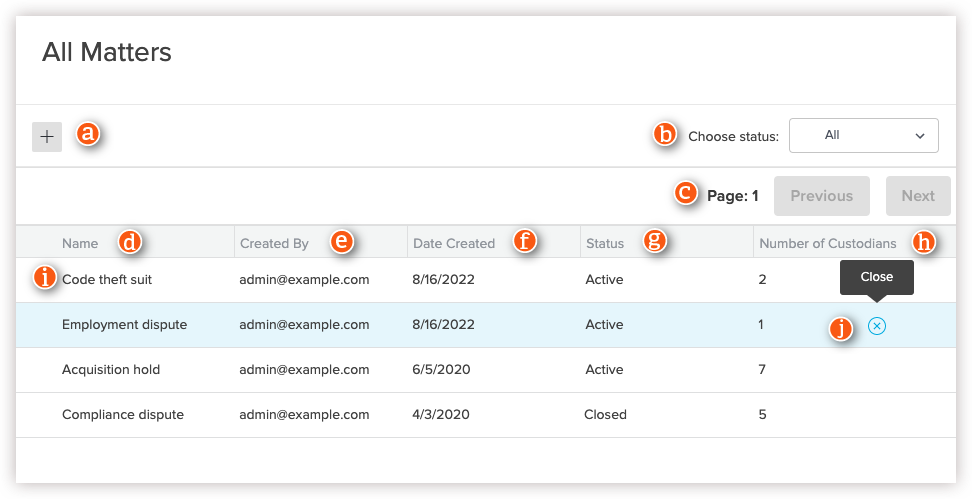The height and width of the screenshot is (499, 972).
Task: Sort by the Status column header
Action: (604, 243)
